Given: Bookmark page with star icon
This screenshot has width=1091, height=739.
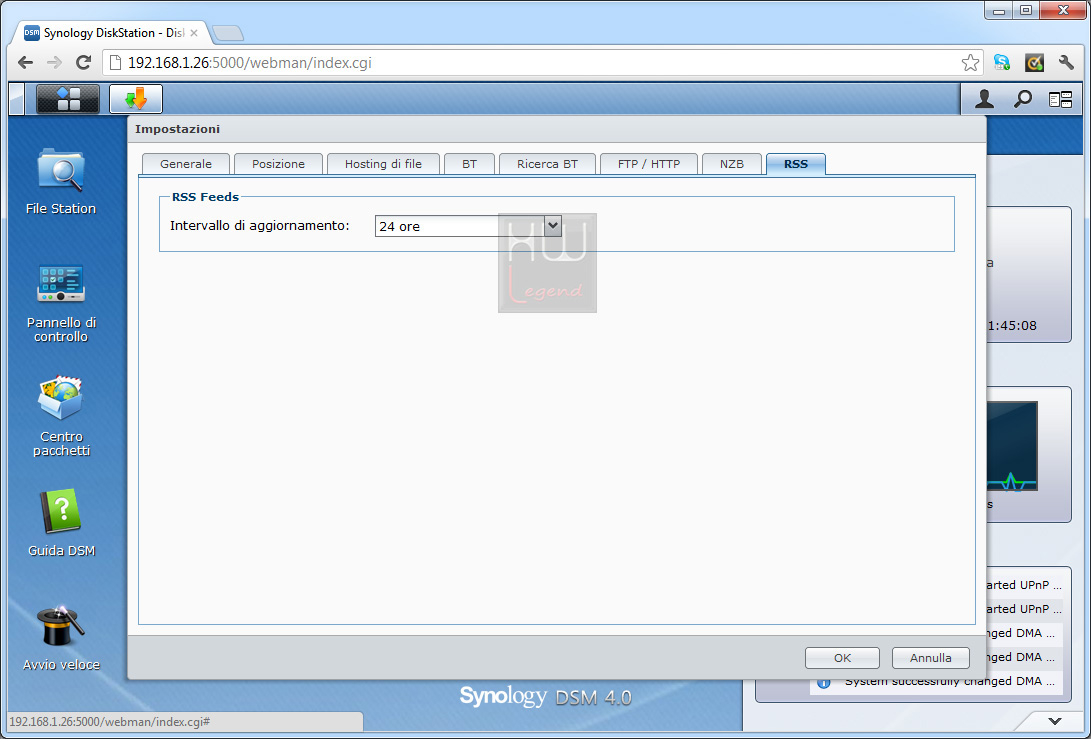Looking at the screenshot, I should 970,63.
